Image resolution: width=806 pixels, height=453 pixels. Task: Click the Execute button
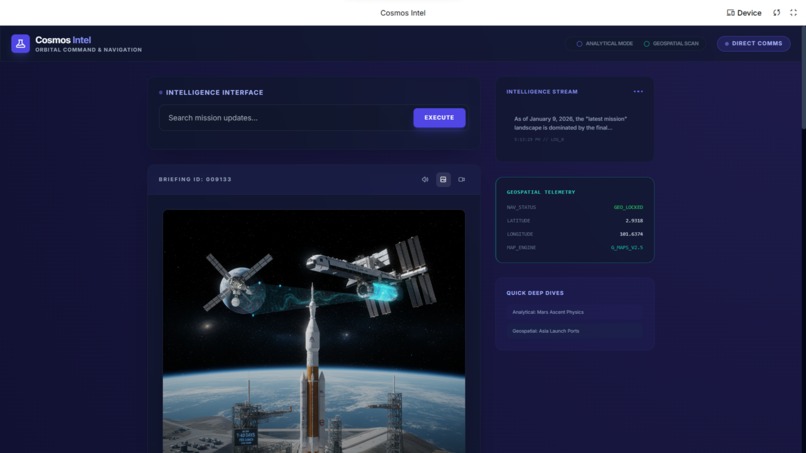coord(439,118)
